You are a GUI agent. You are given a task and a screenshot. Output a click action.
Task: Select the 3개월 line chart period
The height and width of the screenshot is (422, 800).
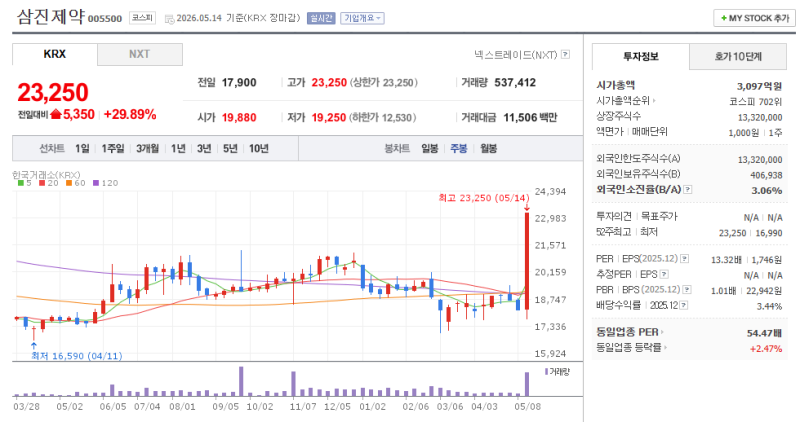147,148
